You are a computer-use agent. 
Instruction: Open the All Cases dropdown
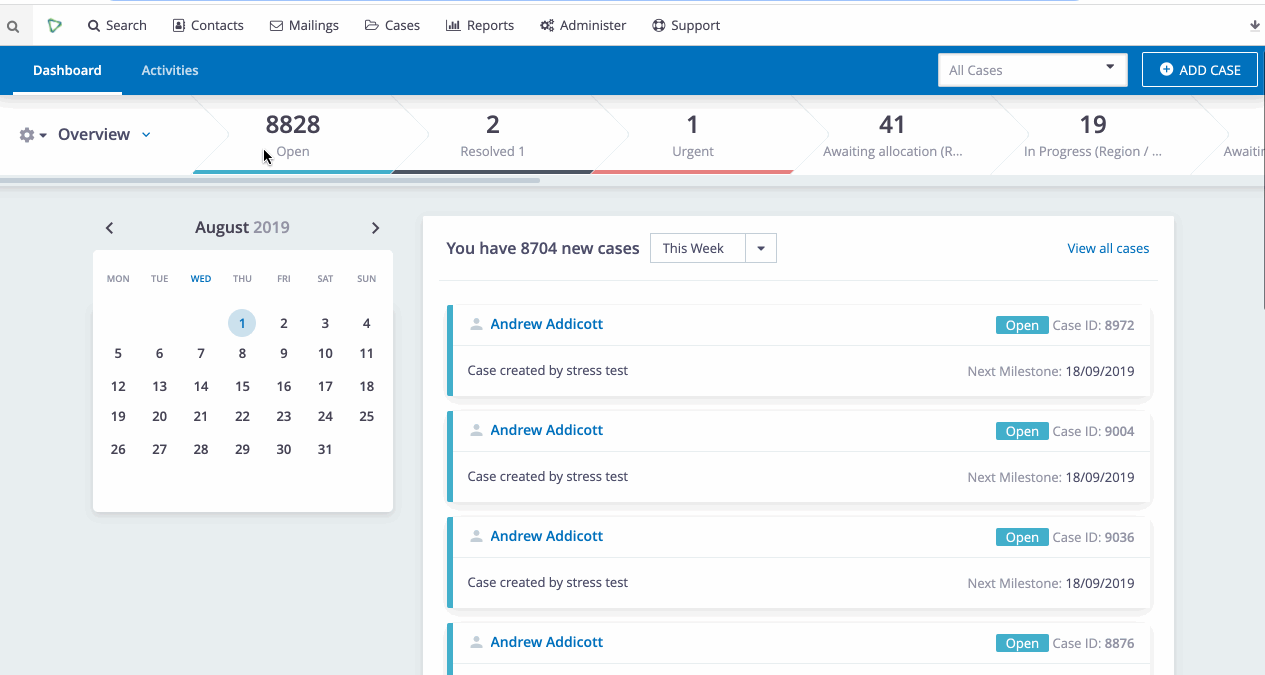point(1033,70)
